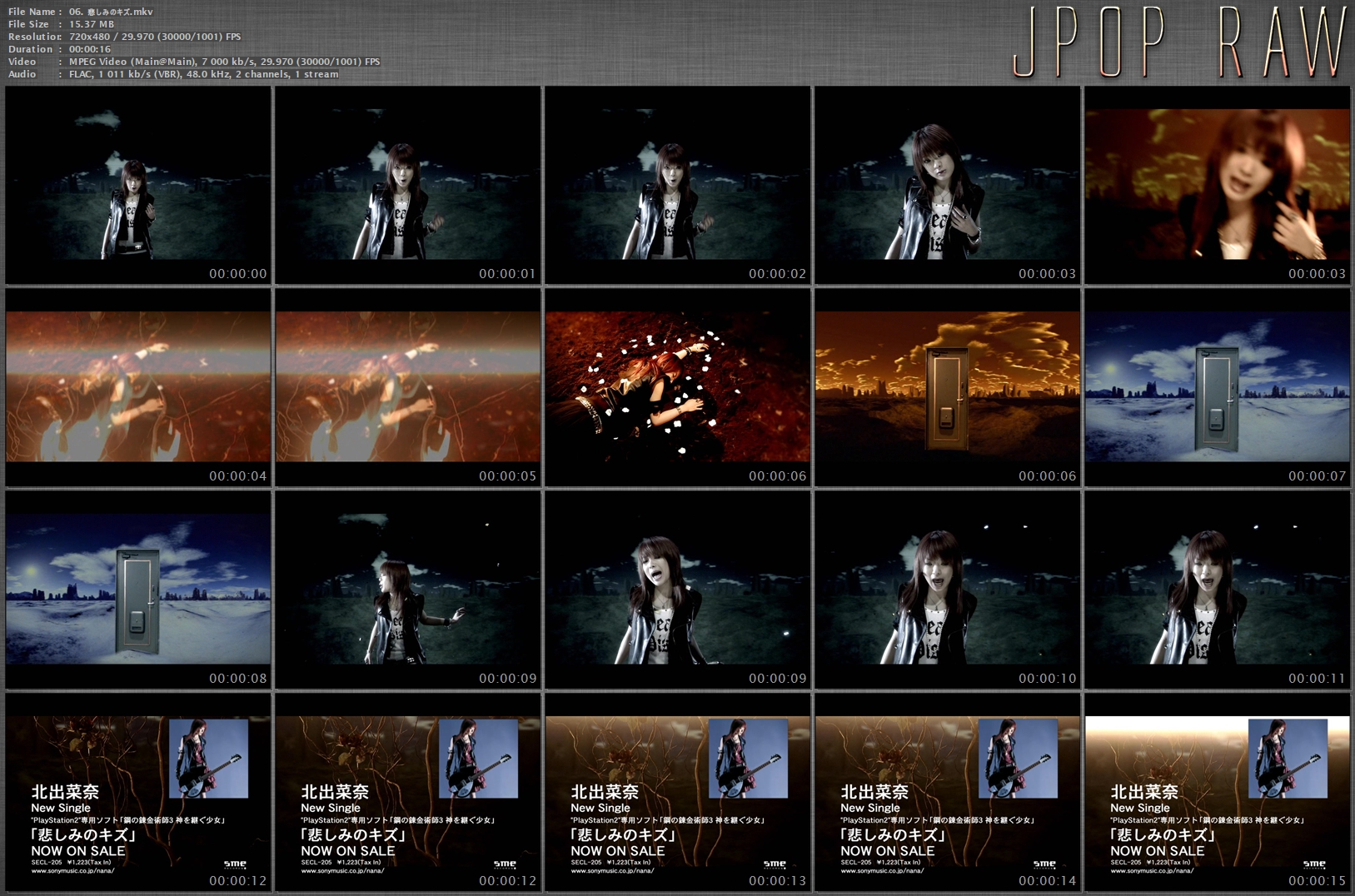
Task: Click the 'MPEG Video (Main@Main)' video info line
Action: (x=224, y=62)
